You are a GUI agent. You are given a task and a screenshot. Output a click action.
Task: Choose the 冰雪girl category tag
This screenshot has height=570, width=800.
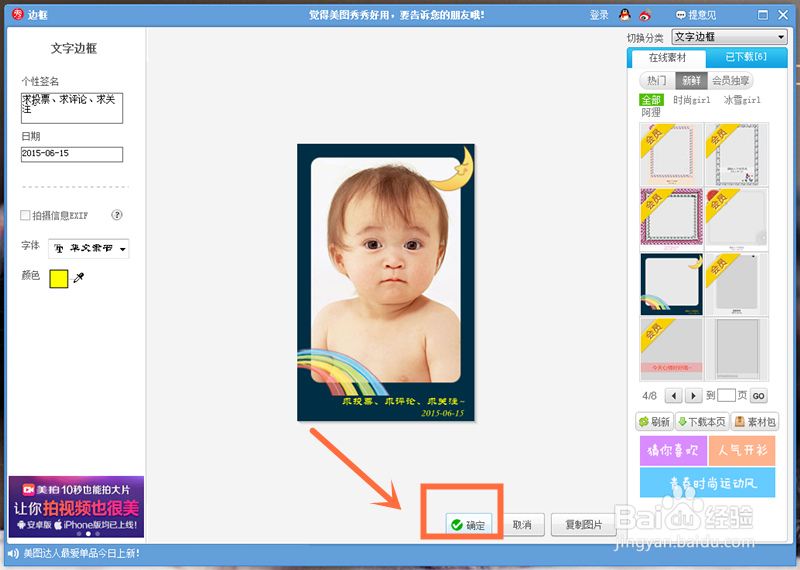pos(742,100)
